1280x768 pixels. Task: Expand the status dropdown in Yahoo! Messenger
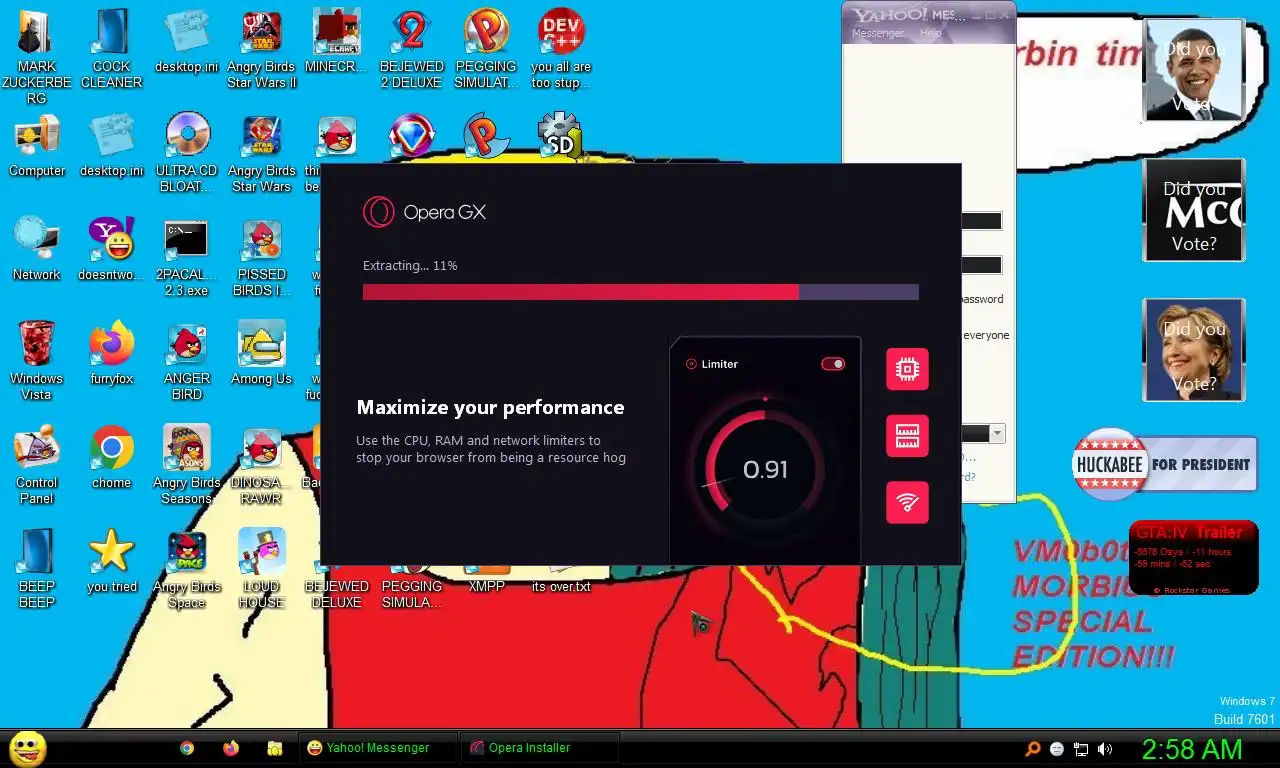point(997,433)
